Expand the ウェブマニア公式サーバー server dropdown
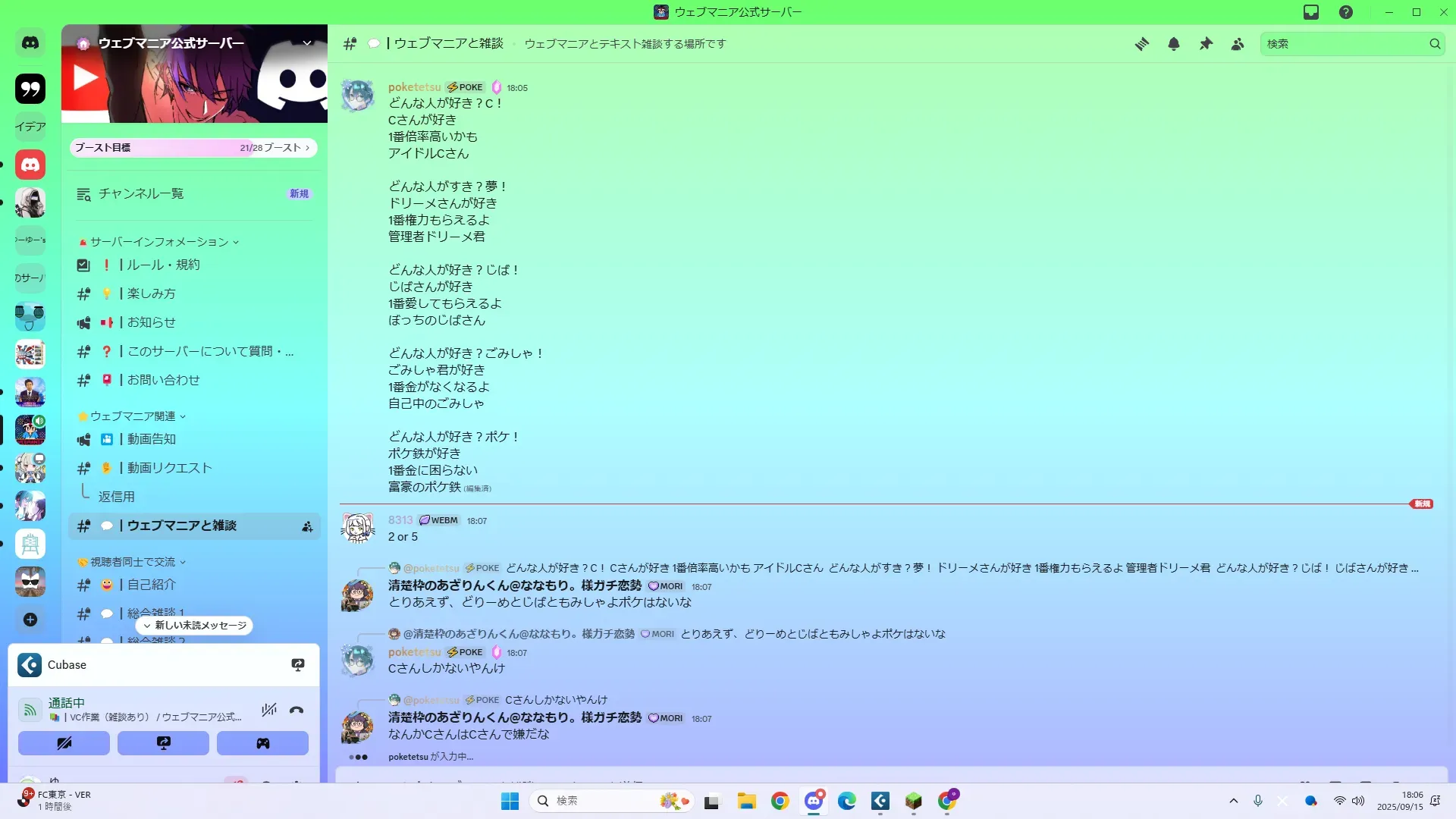Viewport: 1456px width, 819px height. (x=307, y=43)
